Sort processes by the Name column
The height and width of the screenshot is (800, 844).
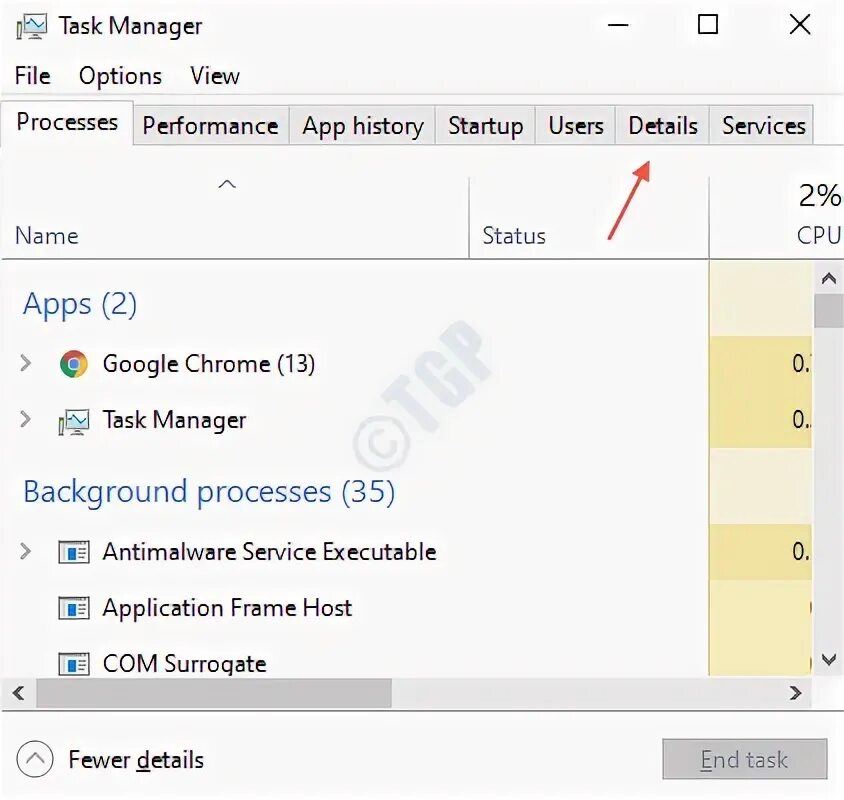47,236
